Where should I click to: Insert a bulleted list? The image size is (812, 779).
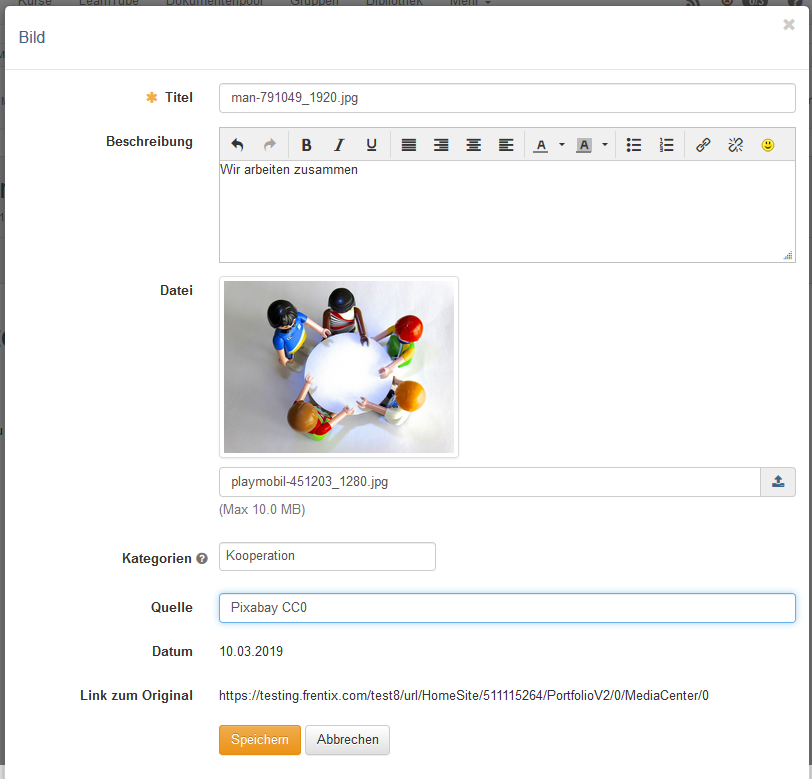[x=634, y=145]
